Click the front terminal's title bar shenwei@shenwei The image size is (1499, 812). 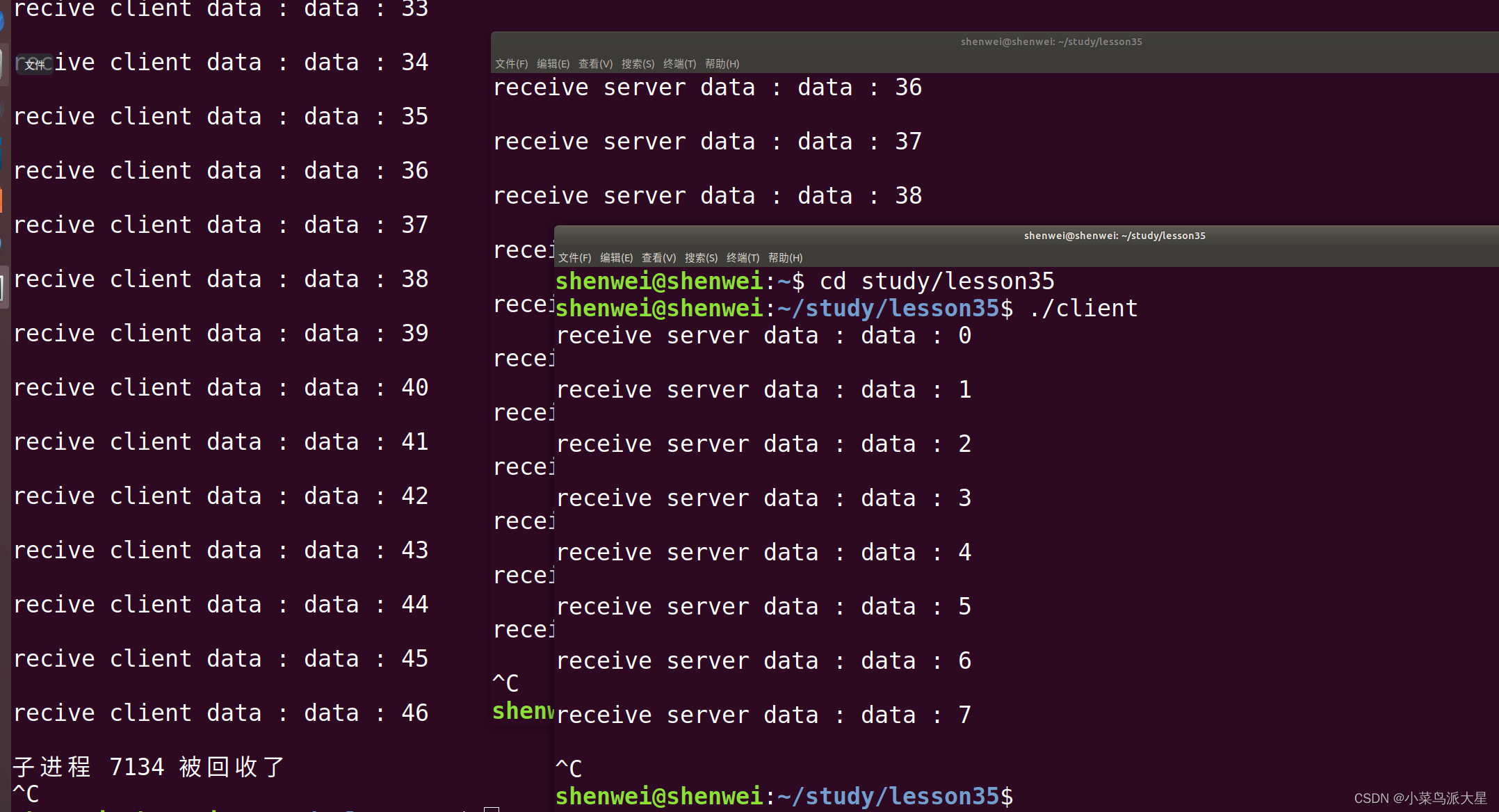coord(1114,236)
